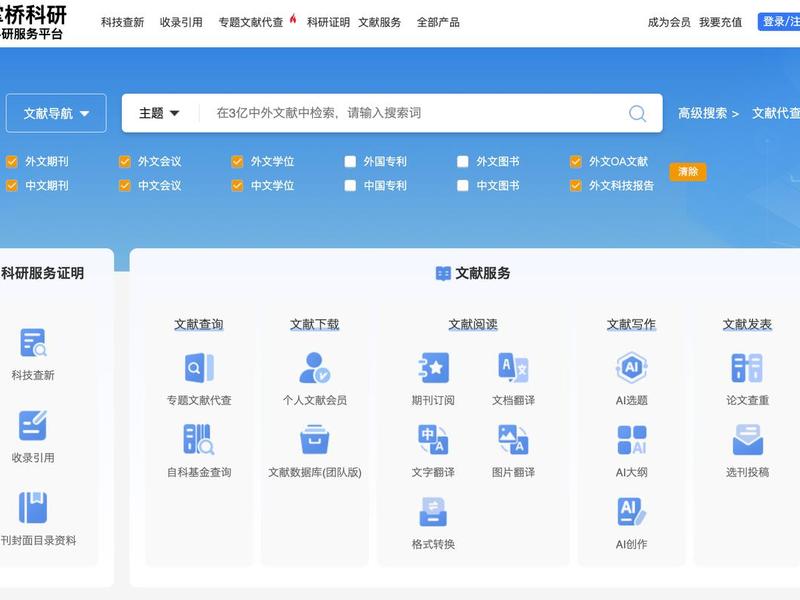
Task: Uncheck the 外文学位 checkbox
Action: coord(237,162)
